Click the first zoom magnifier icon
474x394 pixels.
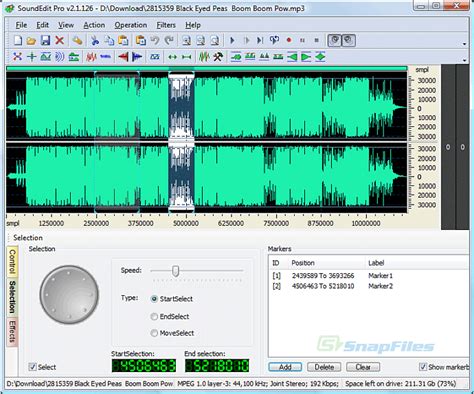pyautogui.click(x=187, y=41)
